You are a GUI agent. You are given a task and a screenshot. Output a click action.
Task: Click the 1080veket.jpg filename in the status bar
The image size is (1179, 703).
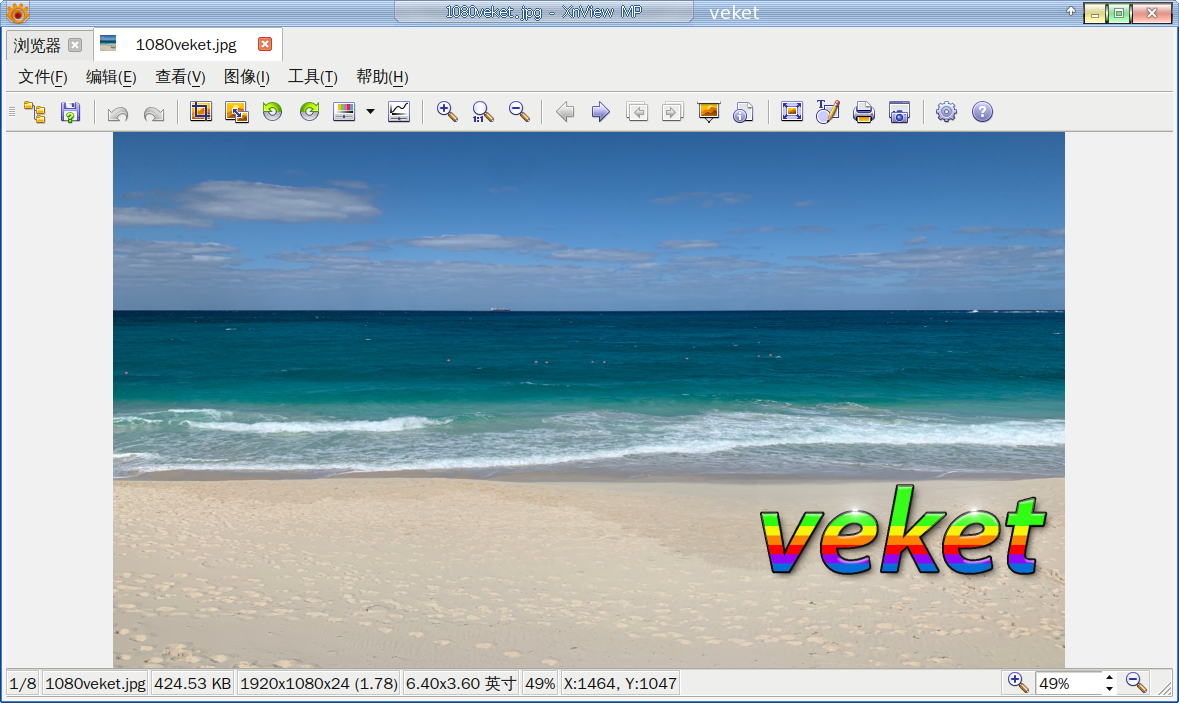(x=95, y=683)
